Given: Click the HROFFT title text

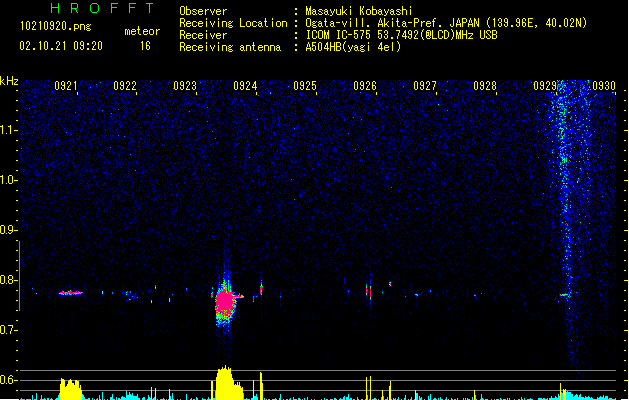Looking at the screenshot, I should 103,8.
